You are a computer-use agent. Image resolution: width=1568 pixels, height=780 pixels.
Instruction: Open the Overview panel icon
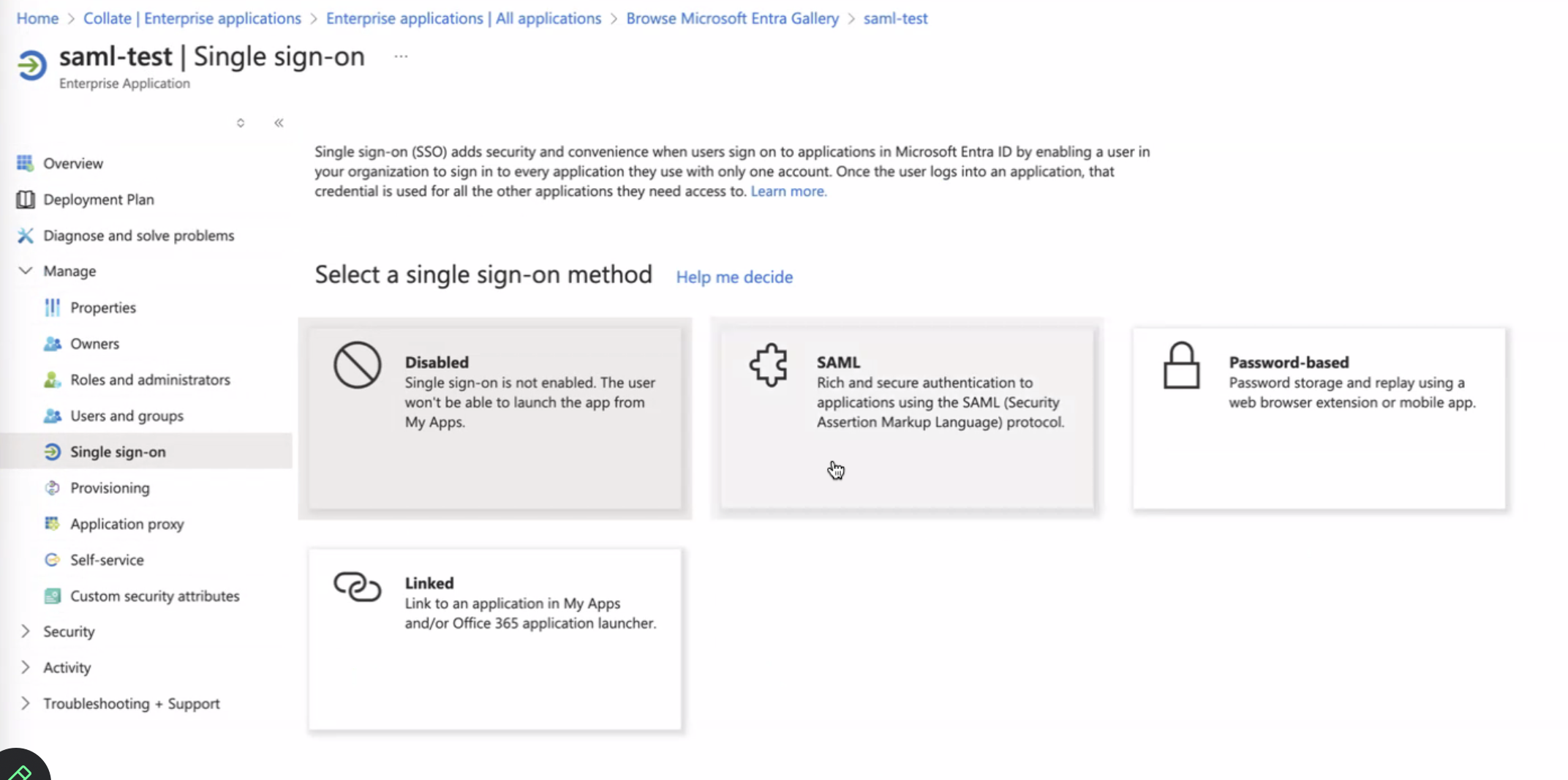(x=25, y=162)
